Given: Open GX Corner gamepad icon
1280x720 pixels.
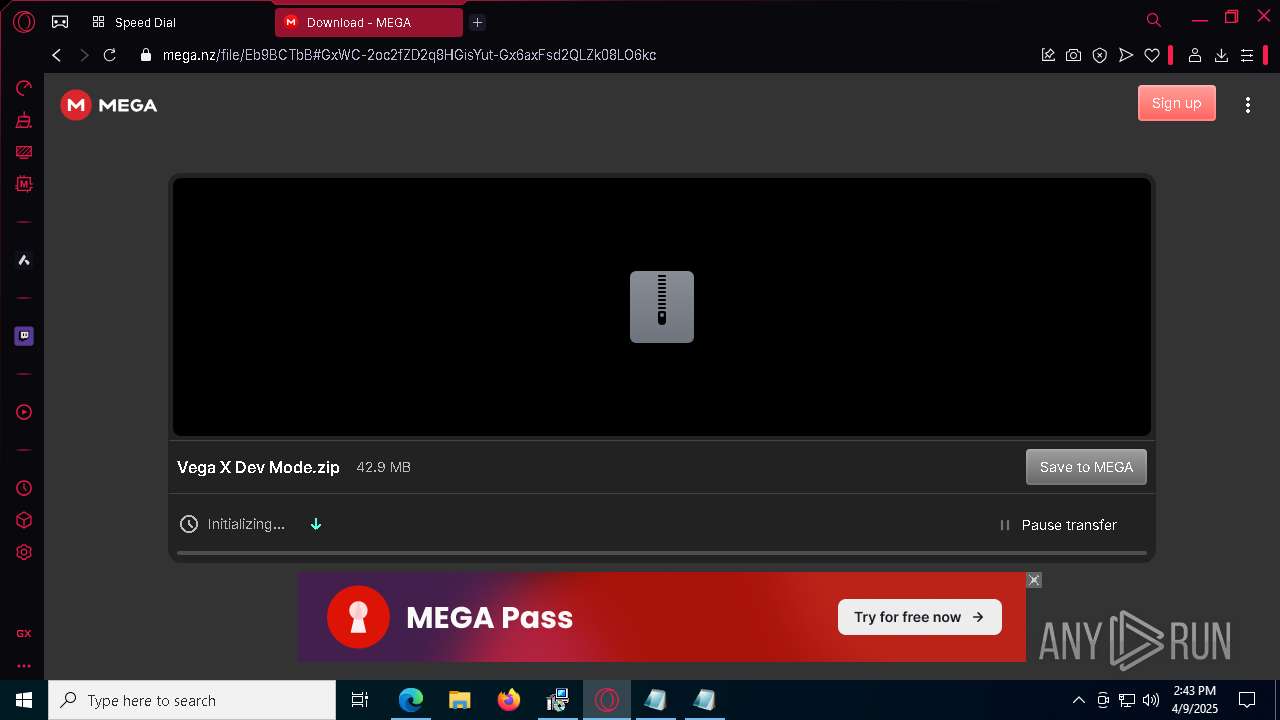Looking at the screenshot, I should (60, 21).
